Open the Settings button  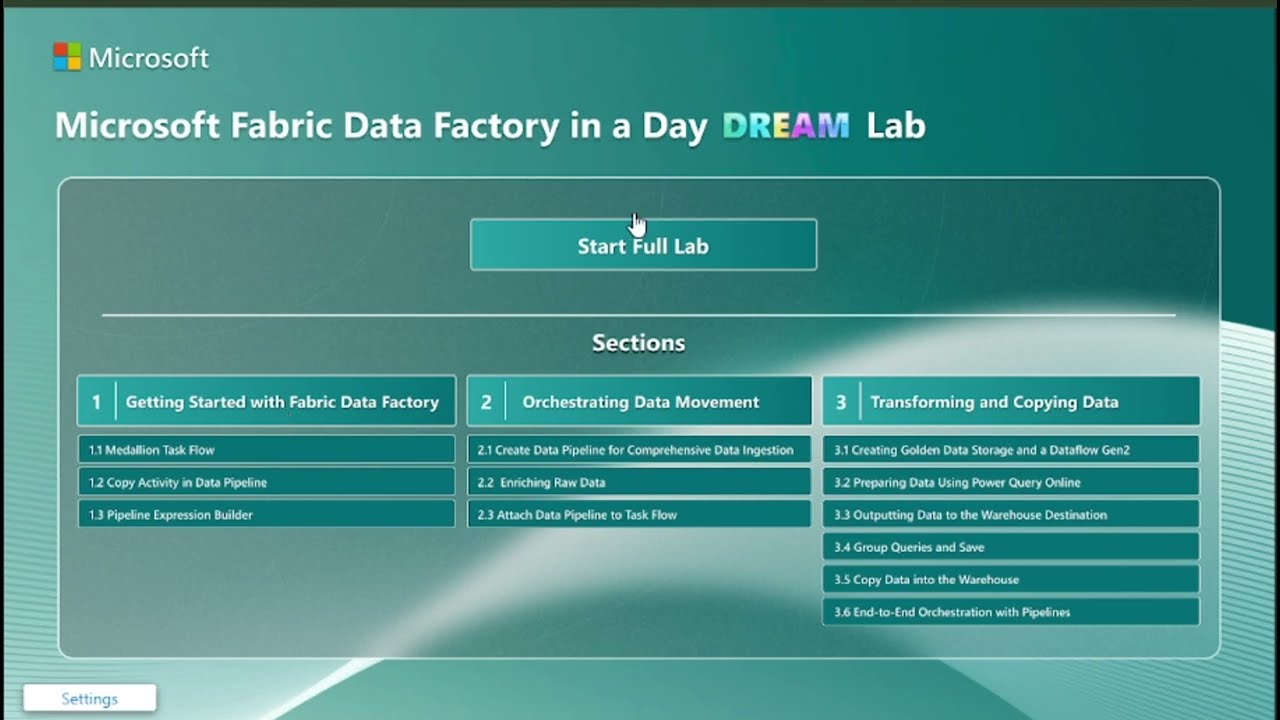tap(90, 699)
